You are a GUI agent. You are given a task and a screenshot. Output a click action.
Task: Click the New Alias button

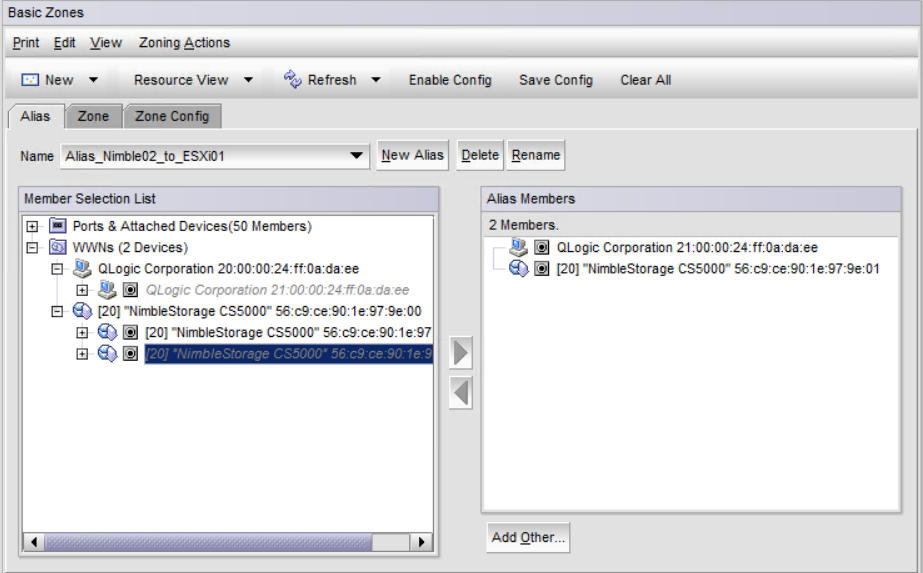pos(412,155)
